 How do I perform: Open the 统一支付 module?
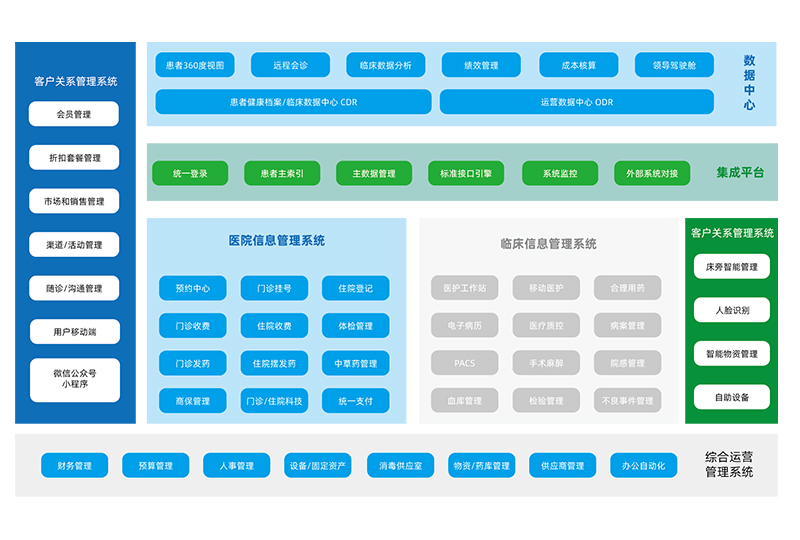pyautogui.click(x=355, y=401)
